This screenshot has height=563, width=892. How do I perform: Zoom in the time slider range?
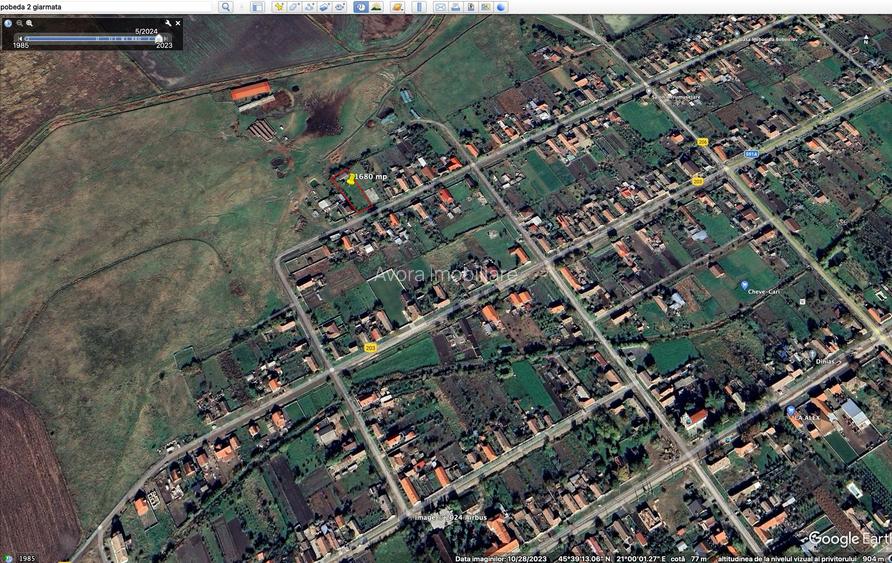point(29,23)
